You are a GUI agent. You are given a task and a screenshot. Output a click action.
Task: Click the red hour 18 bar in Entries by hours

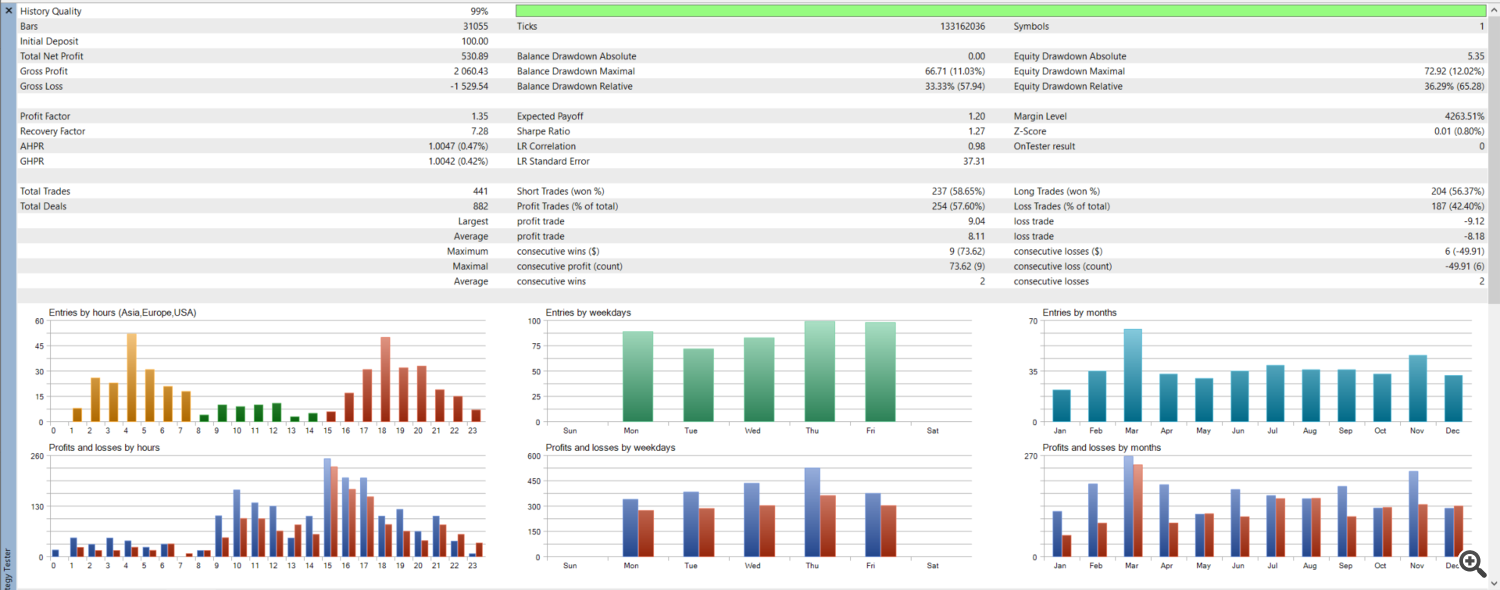[385, 379]
